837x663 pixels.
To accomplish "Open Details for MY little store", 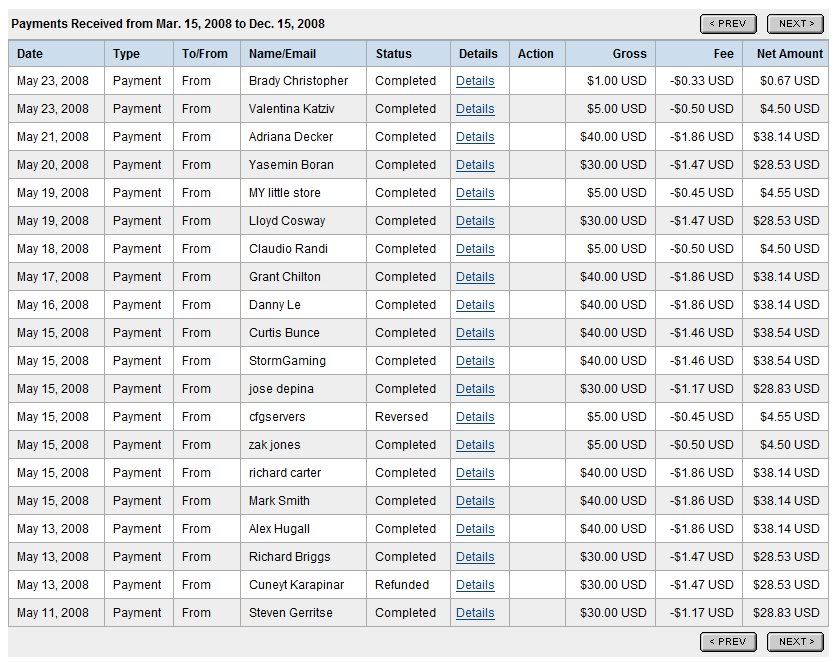I will click(x=475, y=193).
